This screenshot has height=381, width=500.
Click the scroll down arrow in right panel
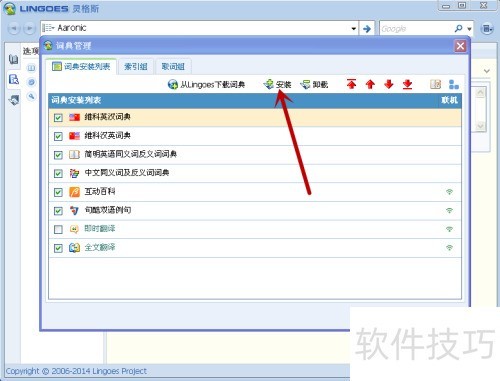(480, 126)
